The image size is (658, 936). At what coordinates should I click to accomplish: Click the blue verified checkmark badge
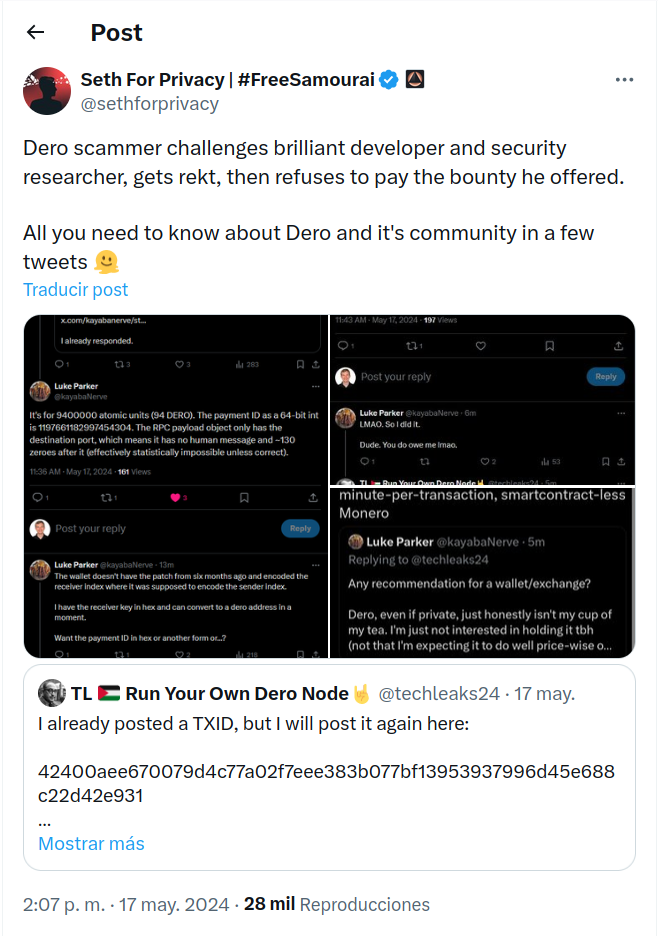point(389,80)
